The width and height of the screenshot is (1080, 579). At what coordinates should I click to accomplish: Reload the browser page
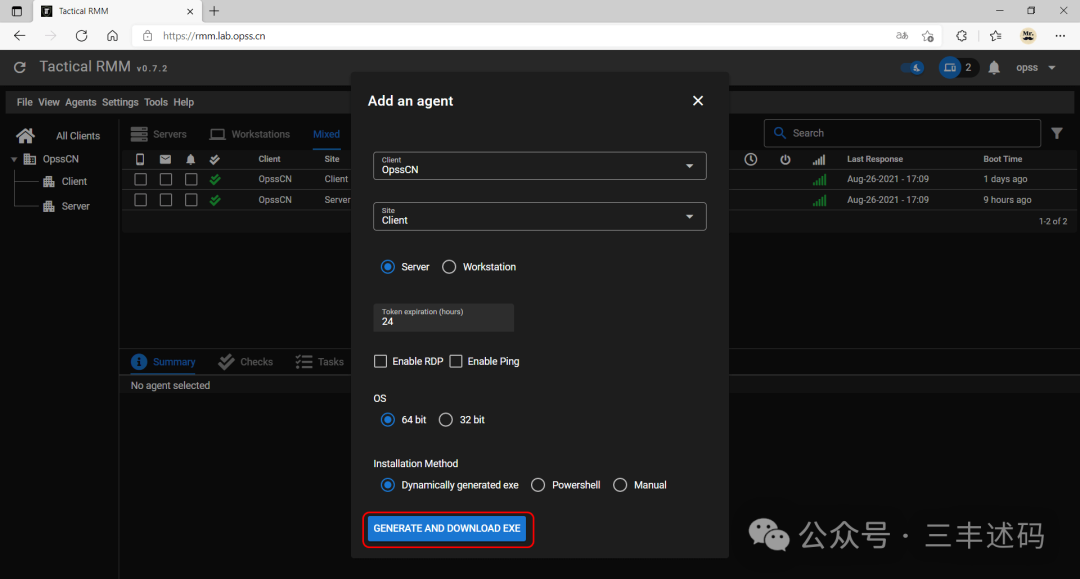click(81, 36)
